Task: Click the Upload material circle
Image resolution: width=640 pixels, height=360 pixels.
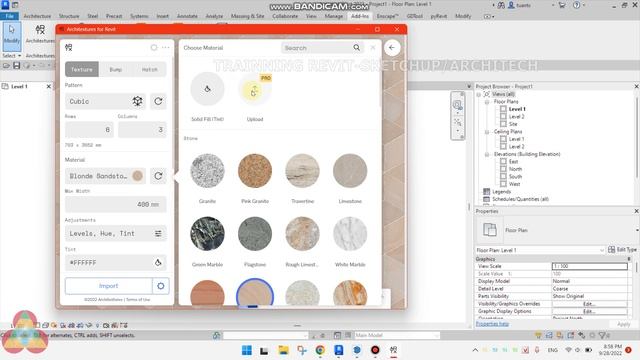Action: pyautogui.click(x=255, y=90)
